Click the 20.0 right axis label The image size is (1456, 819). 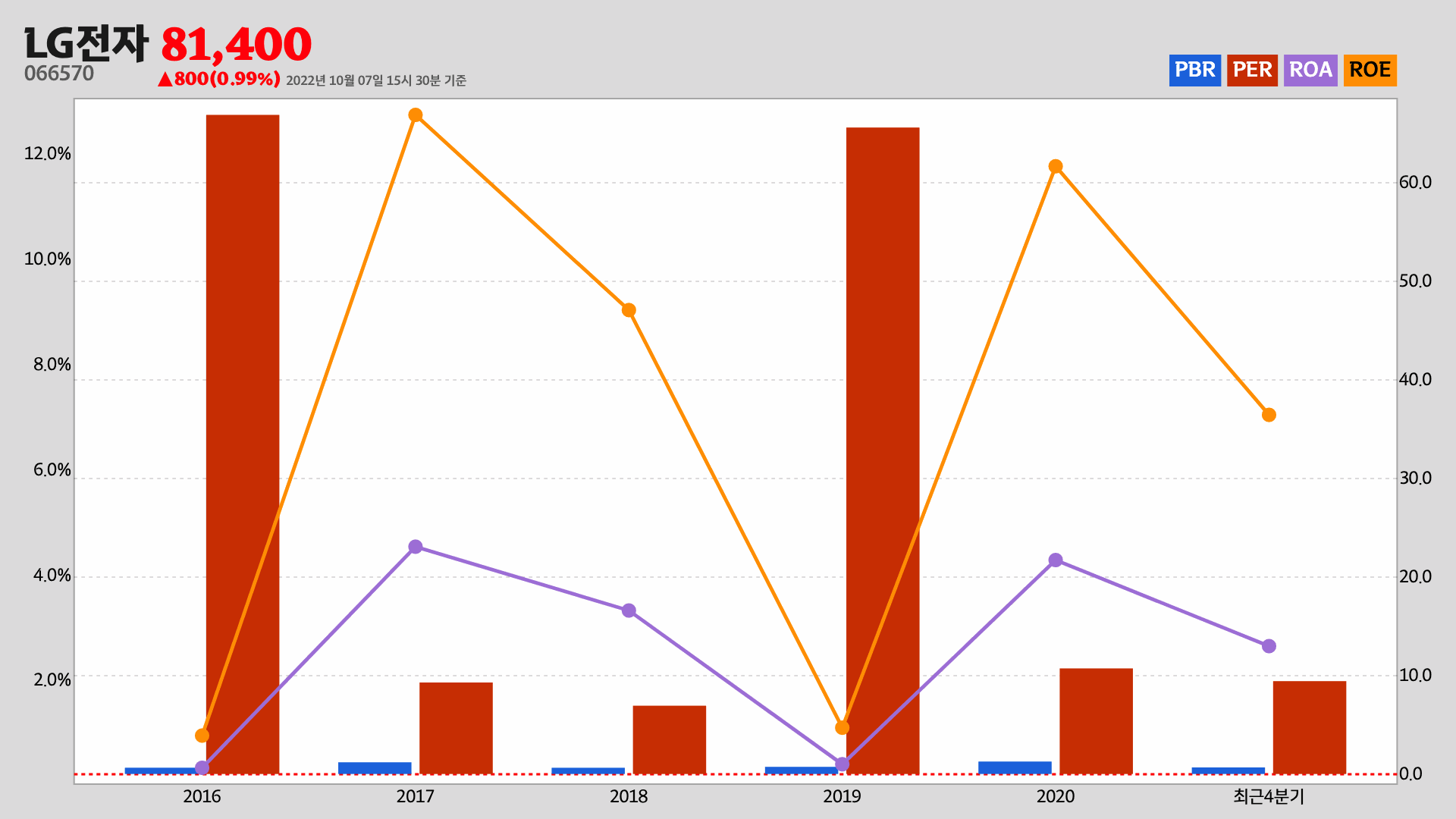1416,576
